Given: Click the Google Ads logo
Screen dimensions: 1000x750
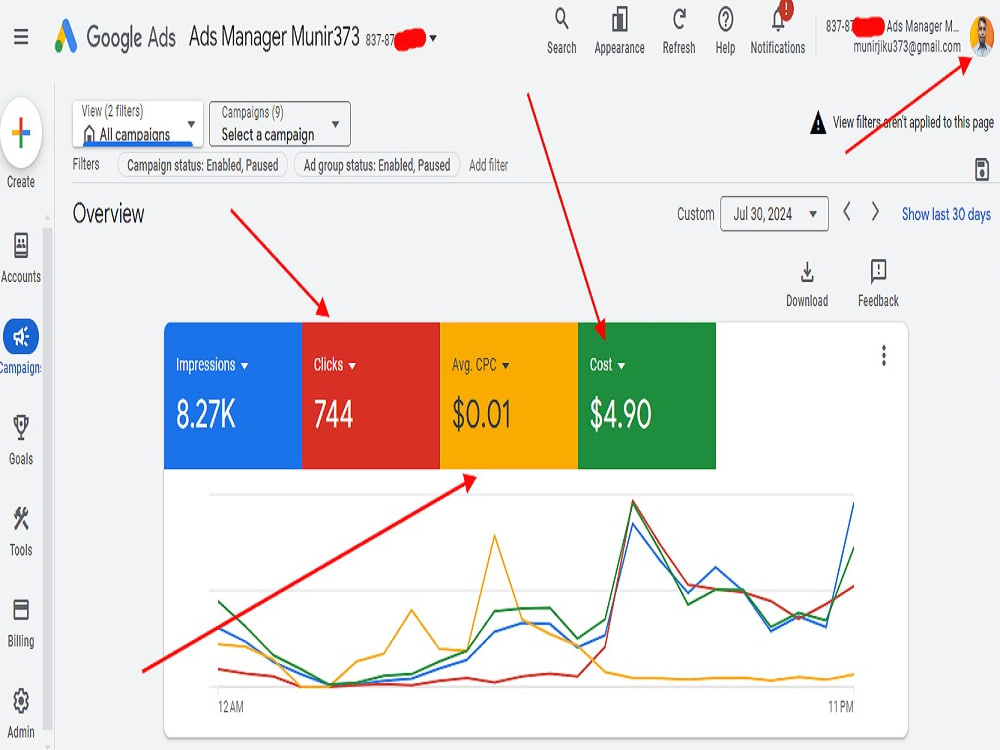Looking at the screenshot, I should (x=115, y=36).
